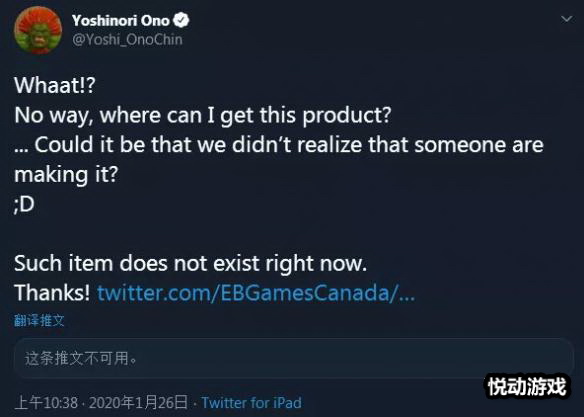
Task: Click the 'Such item does not exist' line
Action: click(x=191, y=263)
